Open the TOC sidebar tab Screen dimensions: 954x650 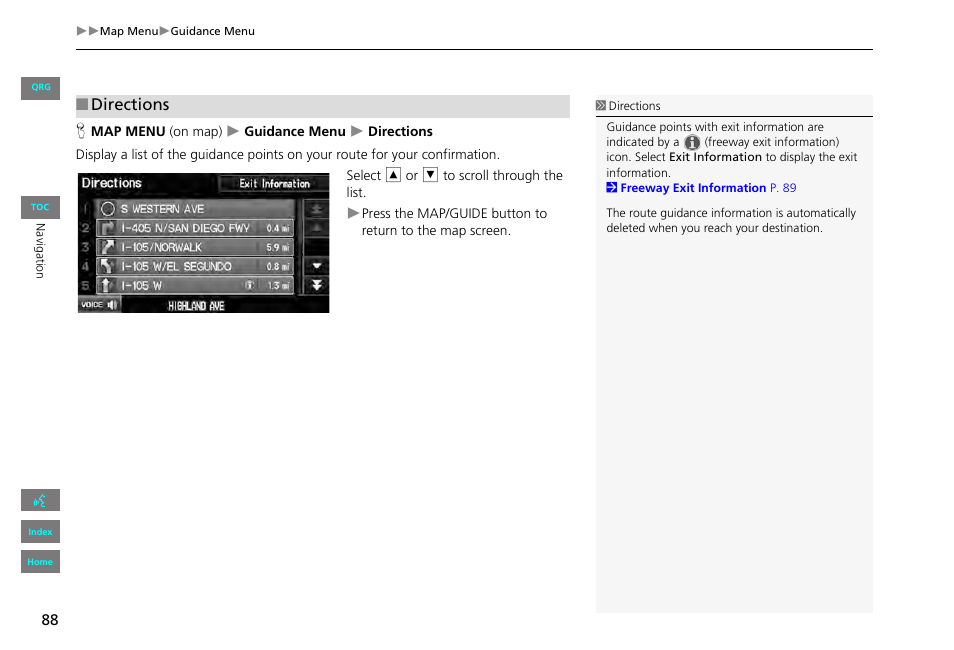tap(40, 208)
